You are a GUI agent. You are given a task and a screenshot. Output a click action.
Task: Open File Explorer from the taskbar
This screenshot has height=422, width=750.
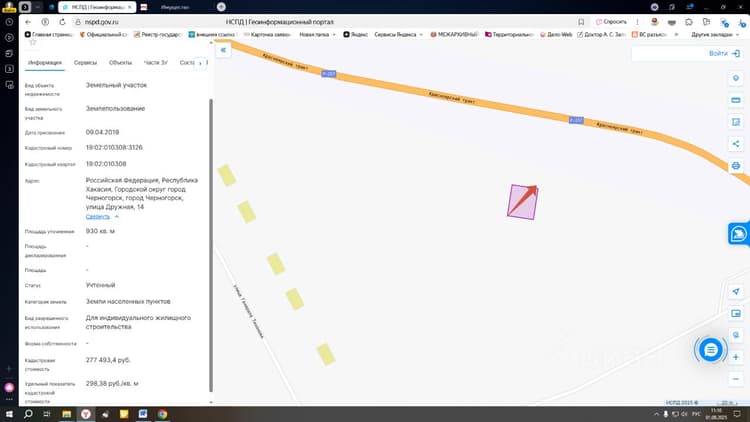point(66,414)
